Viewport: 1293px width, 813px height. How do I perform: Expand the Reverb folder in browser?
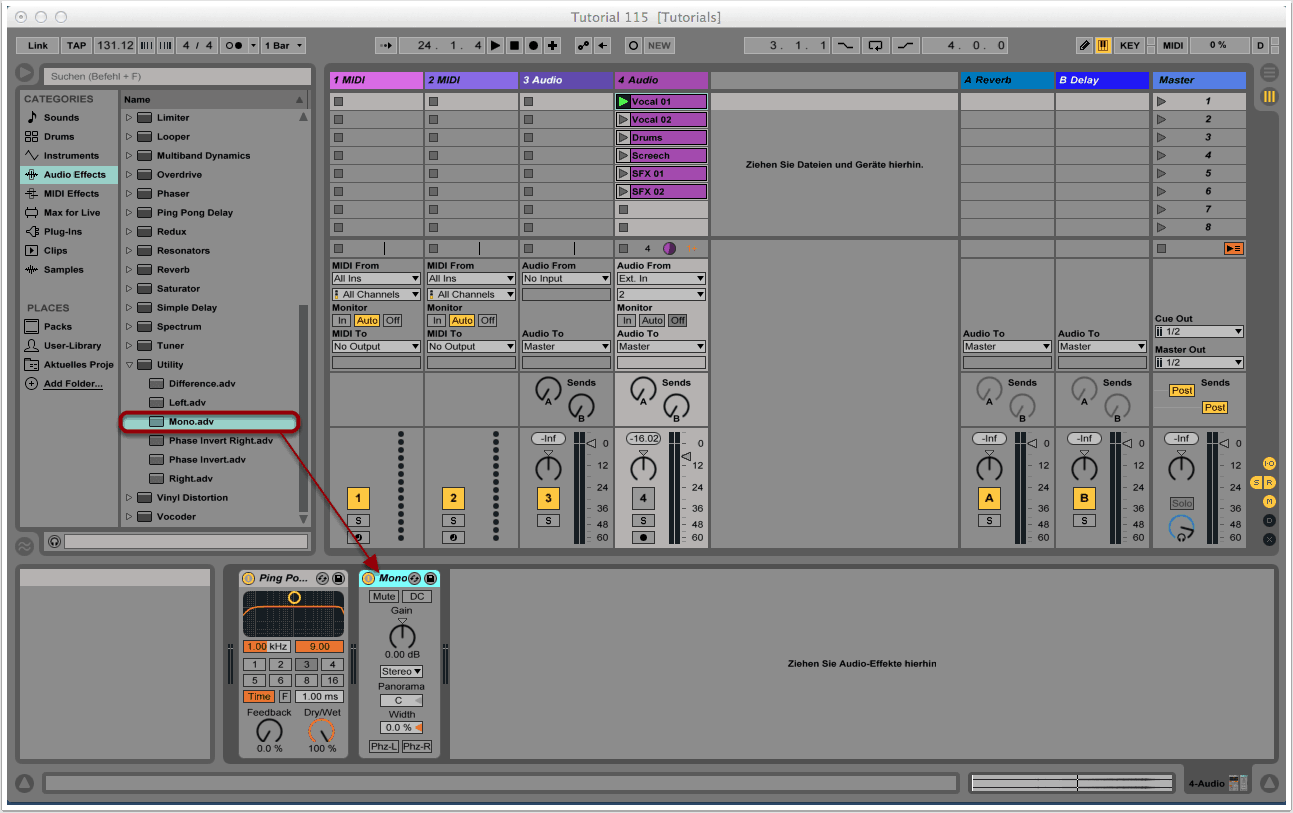129,270
